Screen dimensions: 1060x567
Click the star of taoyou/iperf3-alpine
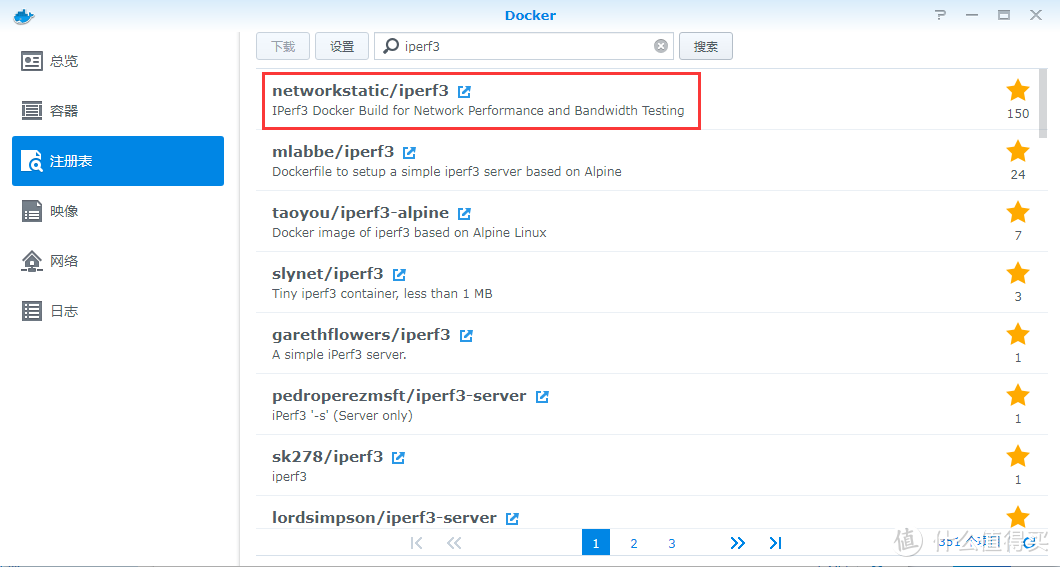pyautogui.click(x=1017, y=212)
